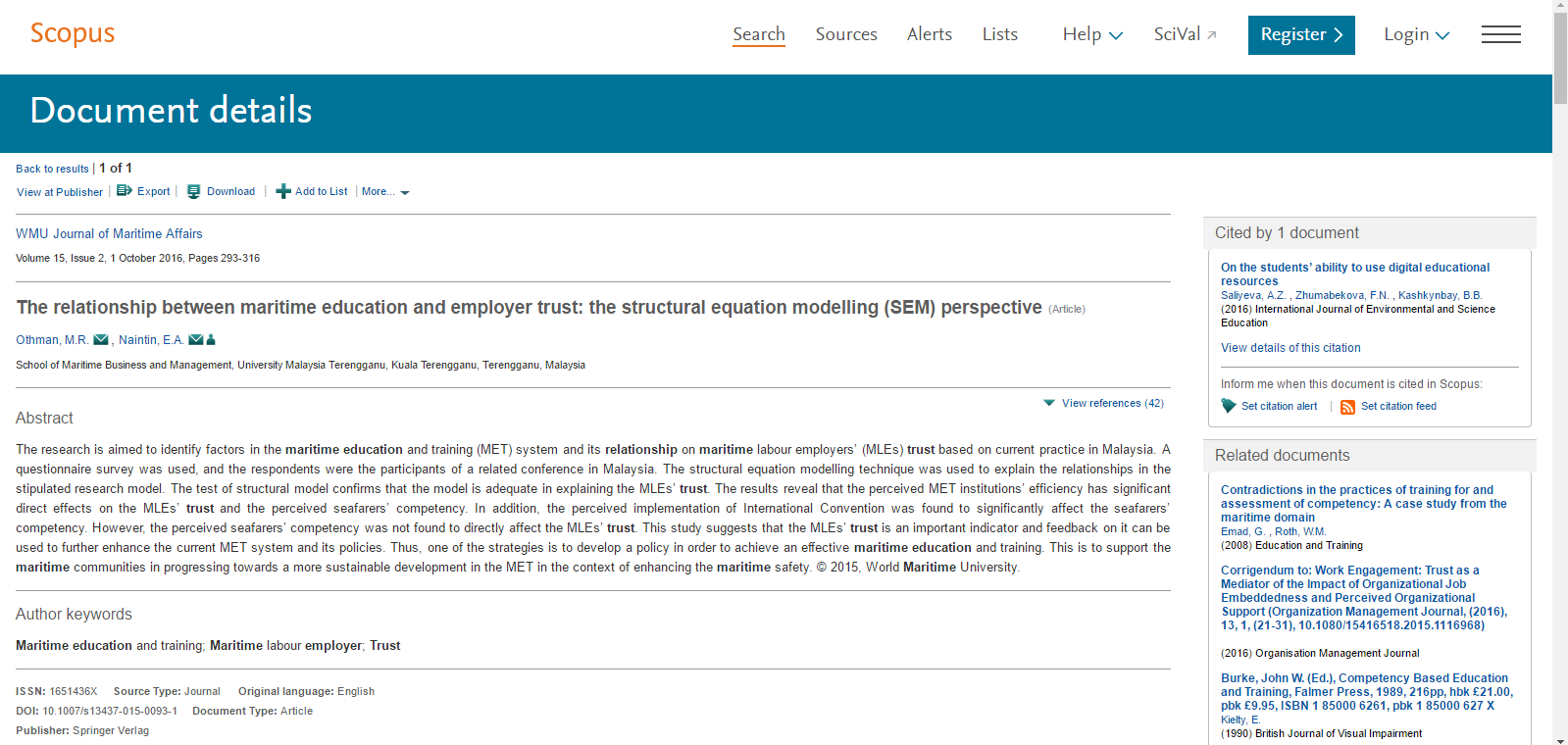Click the Author keywords heading

click(x=74, y=614)
